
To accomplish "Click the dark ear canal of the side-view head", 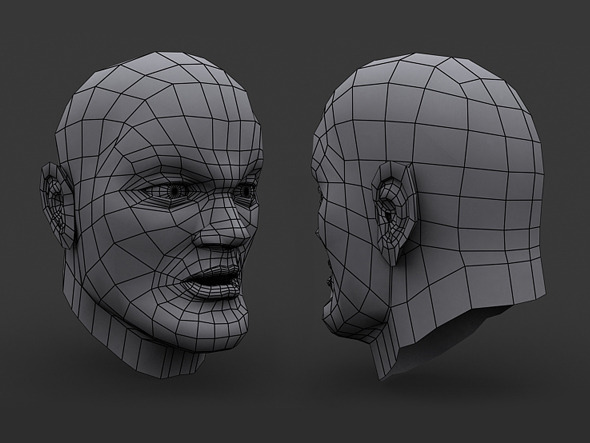I will 388,215.
